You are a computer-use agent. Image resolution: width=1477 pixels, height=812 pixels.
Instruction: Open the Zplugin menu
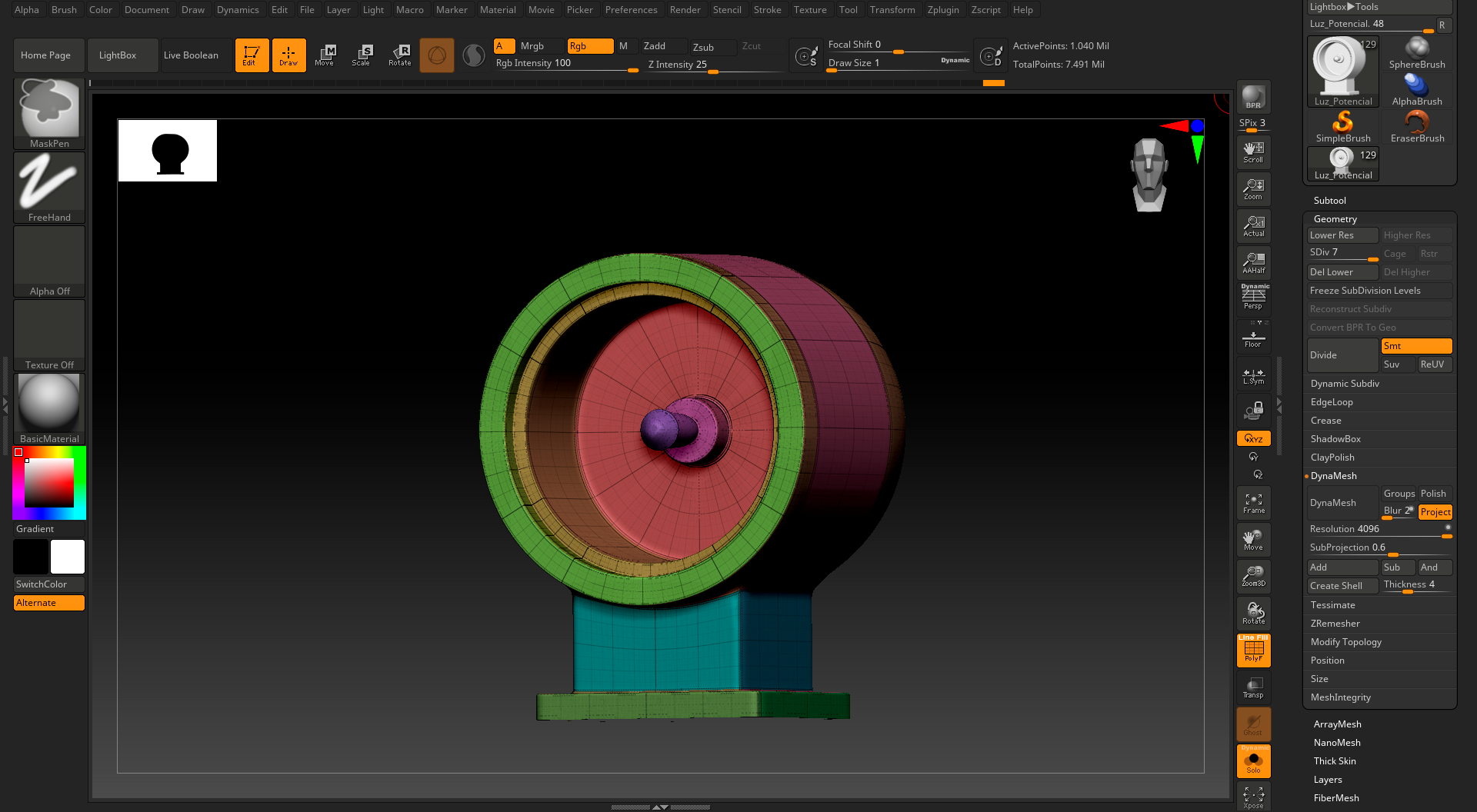[x=942, y=10]
